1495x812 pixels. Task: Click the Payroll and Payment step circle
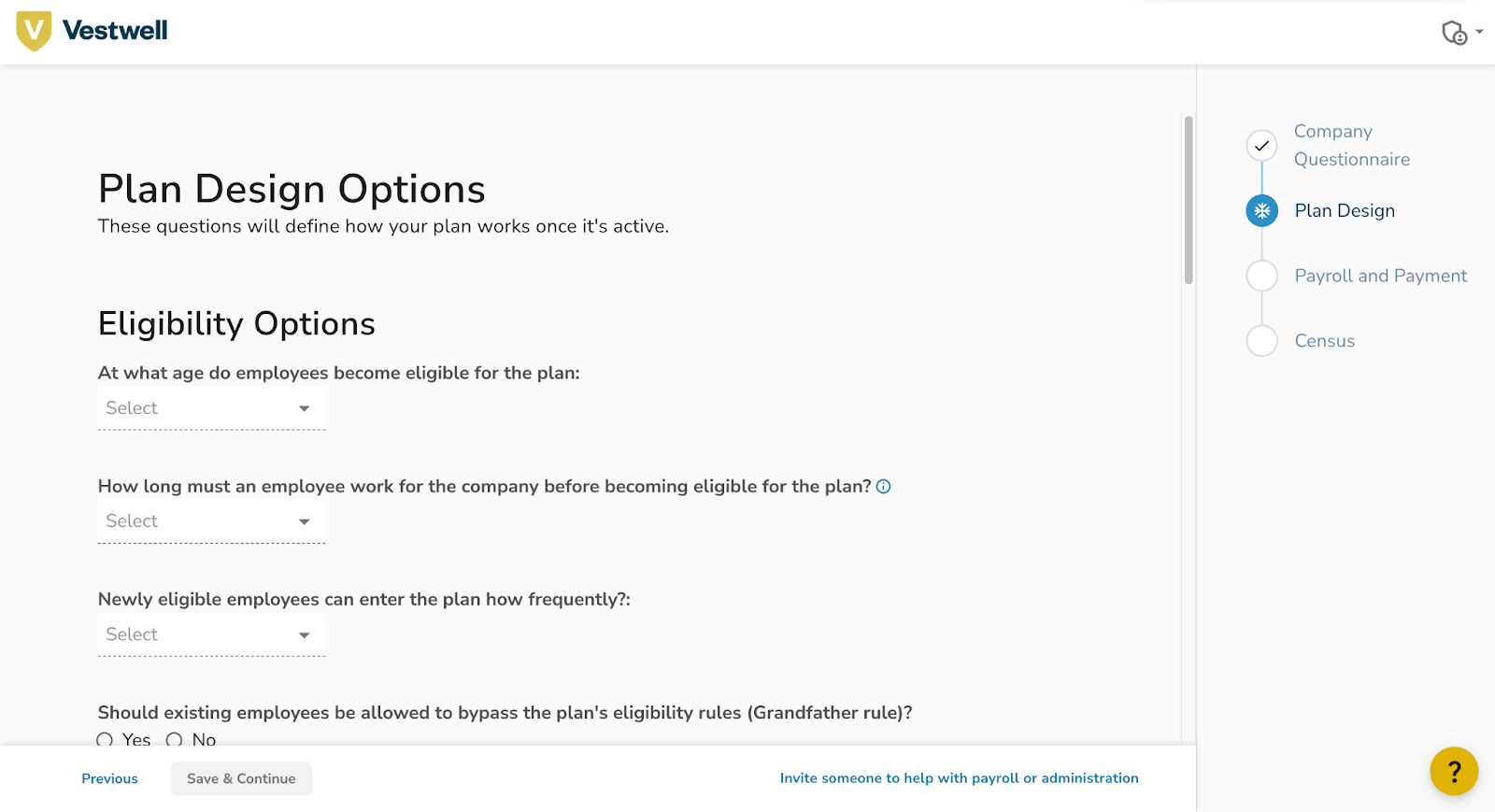(x=1262, y=276)
